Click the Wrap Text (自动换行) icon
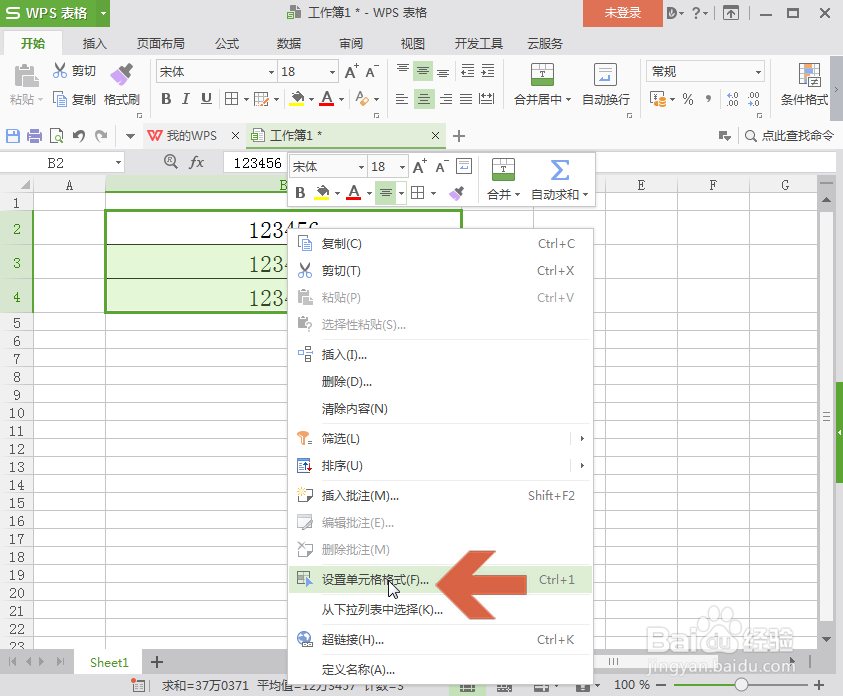The width and height of the screenshot is (843, 696). point(605,74)
